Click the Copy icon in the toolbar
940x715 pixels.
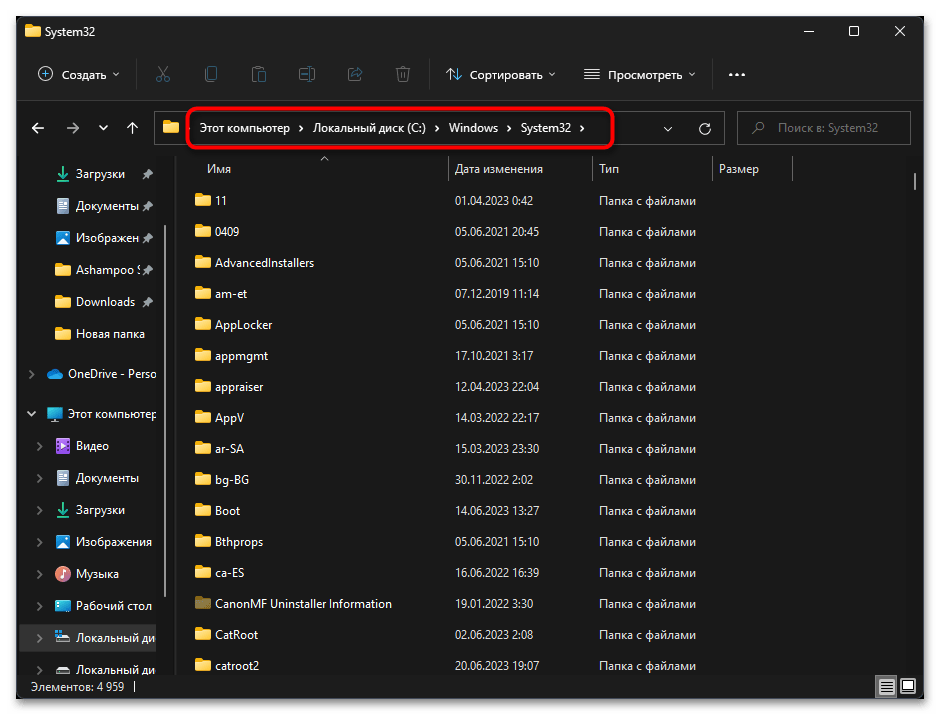(211, 74)
